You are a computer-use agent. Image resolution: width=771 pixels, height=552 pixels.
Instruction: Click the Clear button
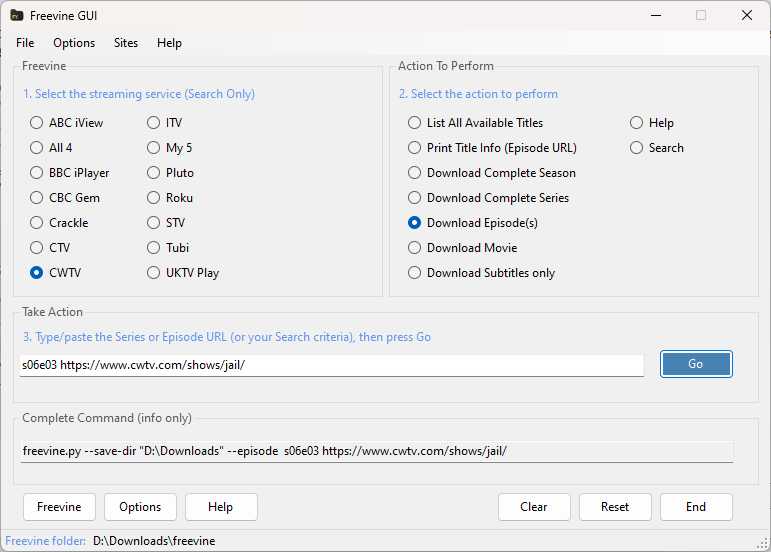(534, 507)
